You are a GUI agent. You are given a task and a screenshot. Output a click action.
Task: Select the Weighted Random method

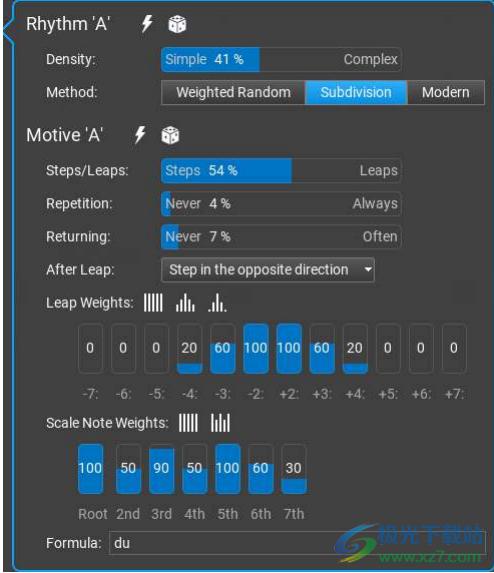233,92
